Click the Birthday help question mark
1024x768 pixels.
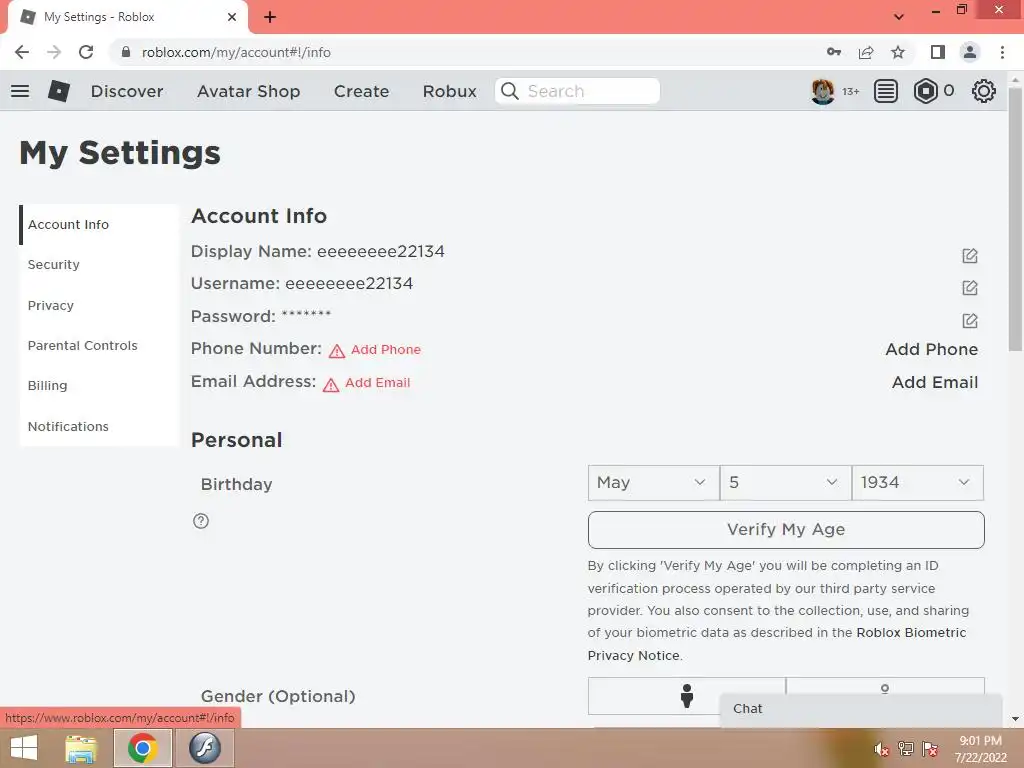pos(201,521)
